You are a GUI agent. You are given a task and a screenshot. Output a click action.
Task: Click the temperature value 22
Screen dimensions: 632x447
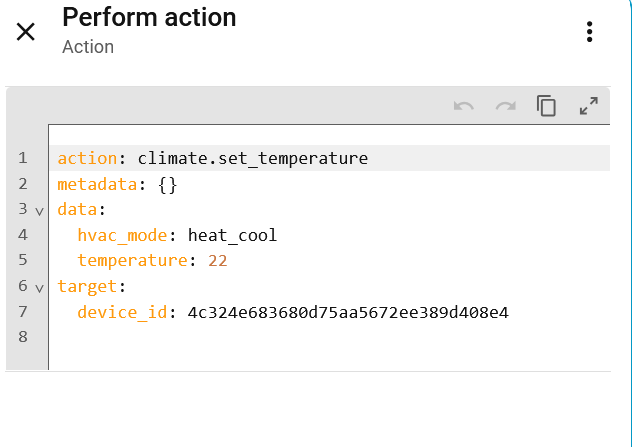218,262
